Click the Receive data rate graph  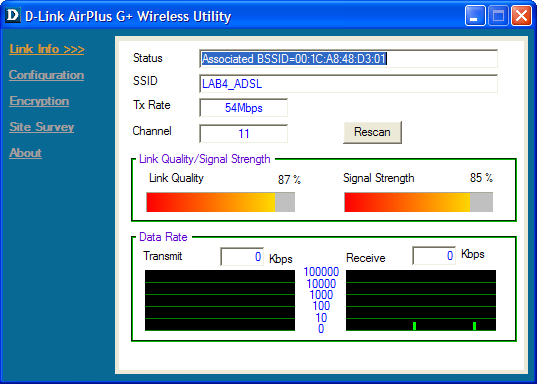click(421, 300)
